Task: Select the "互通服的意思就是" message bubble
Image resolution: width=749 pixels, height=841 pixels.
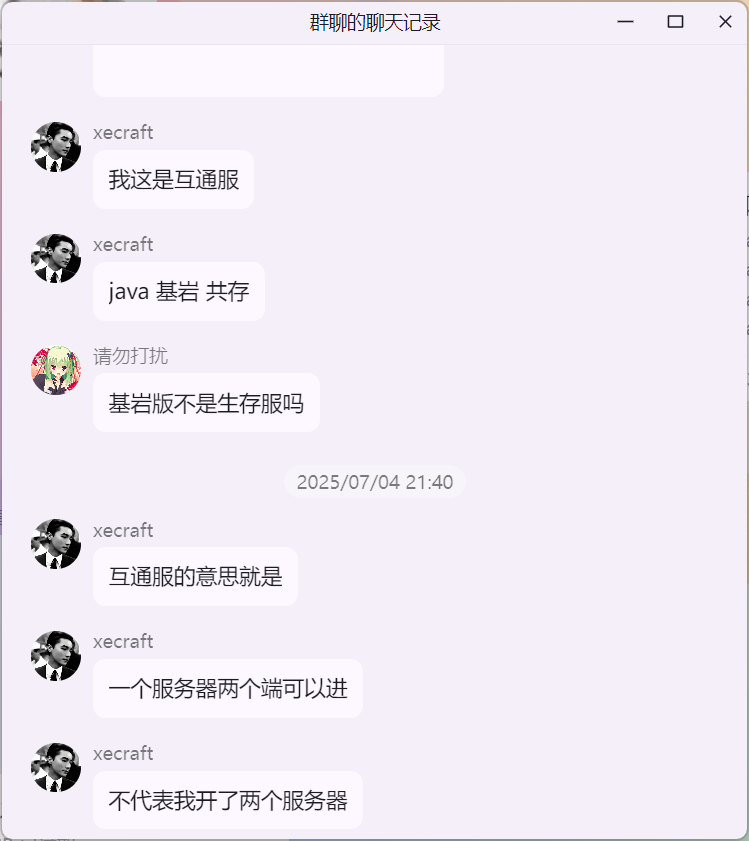Action: 195,577
